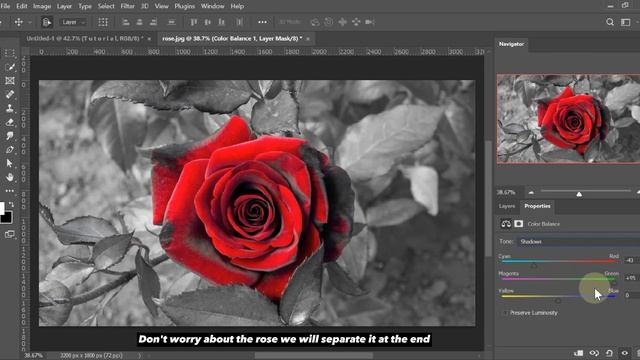
Task: Select the Smudge tool
Action: (x=10, y=136)
